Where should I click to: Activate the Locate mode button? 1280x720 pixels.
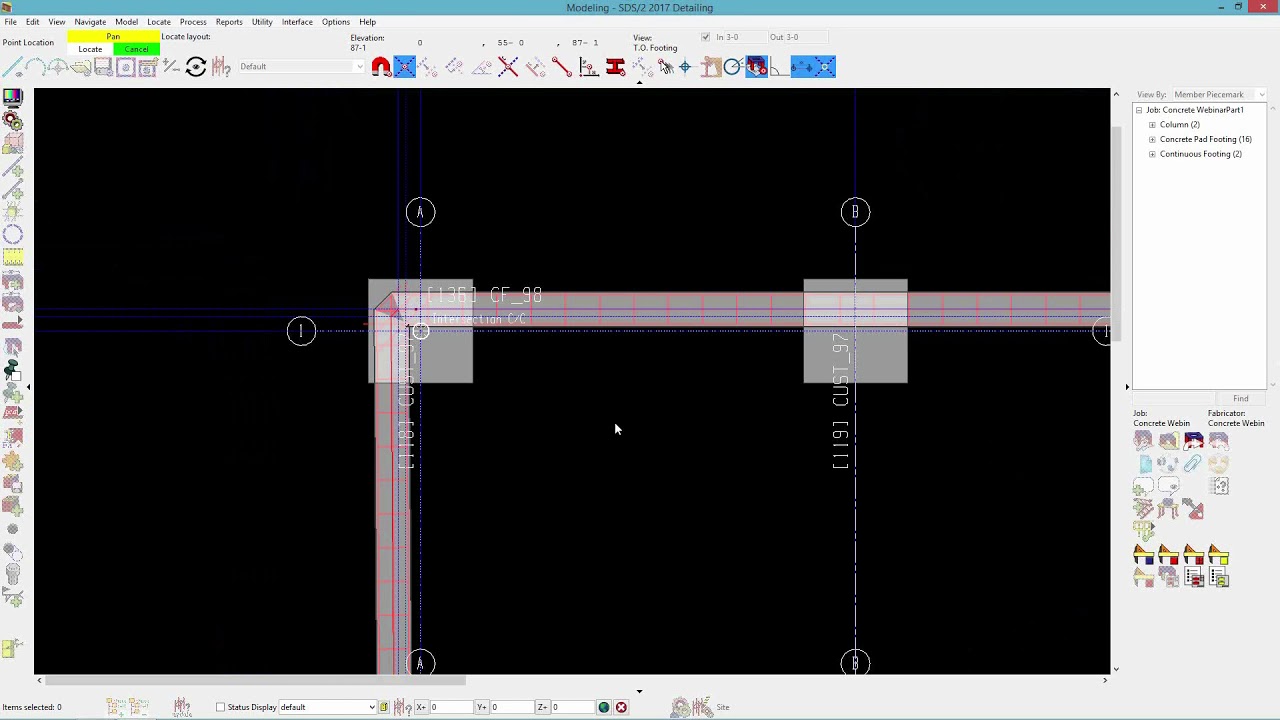90,49
